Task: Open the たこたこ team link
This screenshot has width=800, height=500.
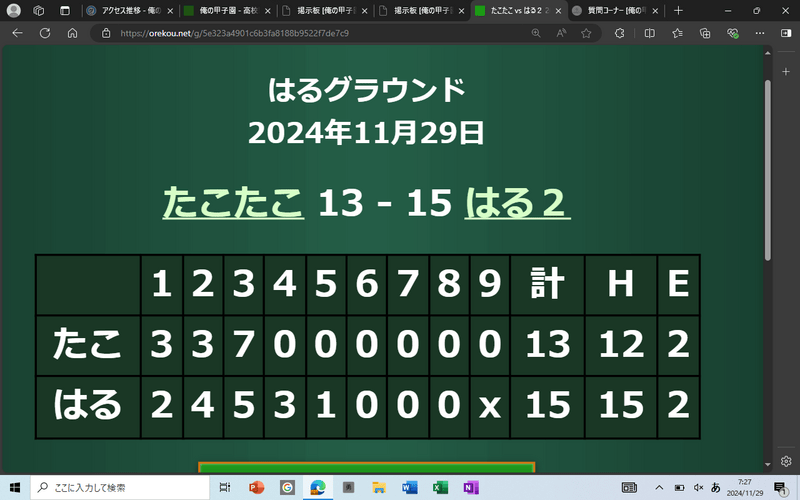Action: [x=233, y=202]
